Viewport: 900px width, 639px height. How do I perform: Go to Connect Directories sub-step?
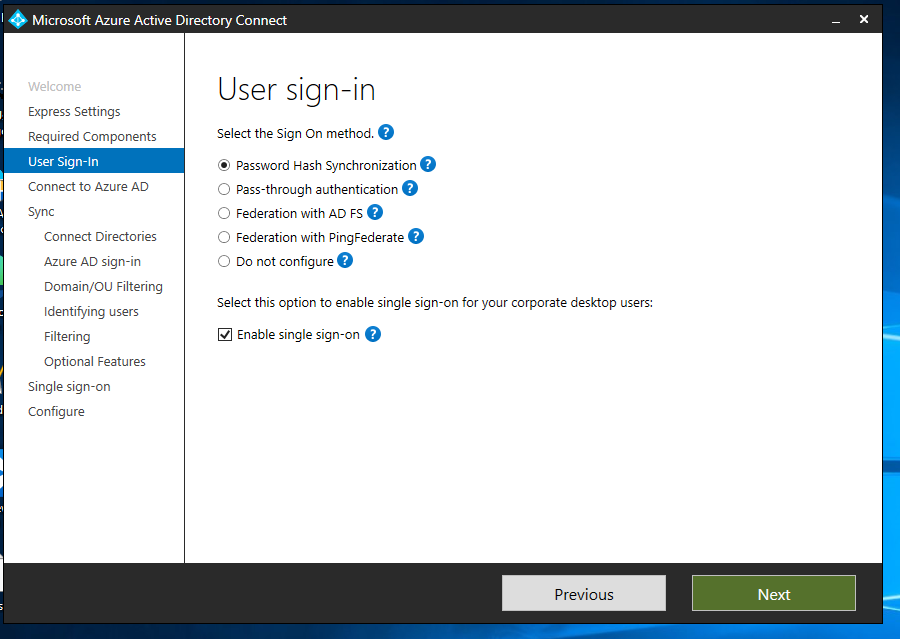tap(100, 237)
